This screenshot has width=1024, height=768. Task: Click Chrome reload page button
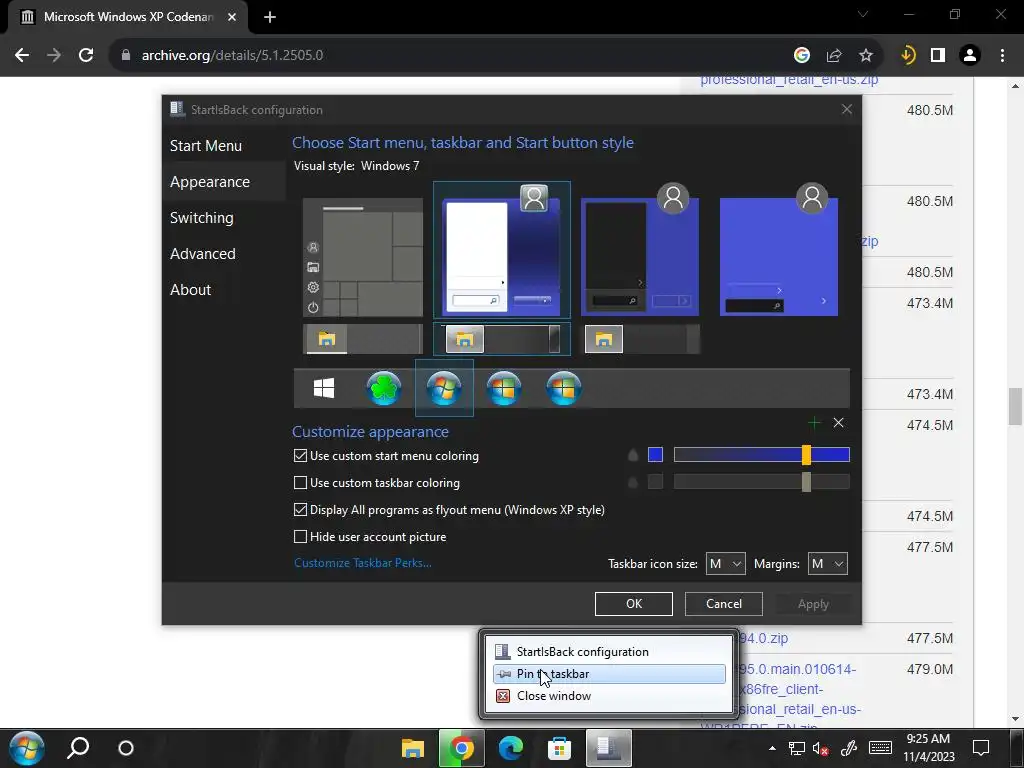coord(86,56)
